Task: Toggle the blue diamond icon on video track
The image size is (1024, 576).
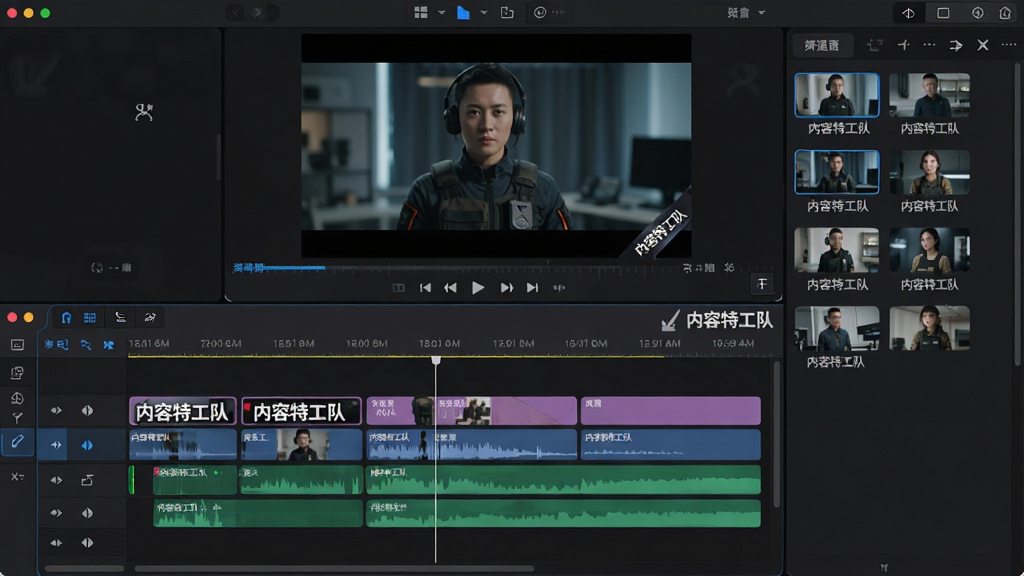Action: point(88,445)
